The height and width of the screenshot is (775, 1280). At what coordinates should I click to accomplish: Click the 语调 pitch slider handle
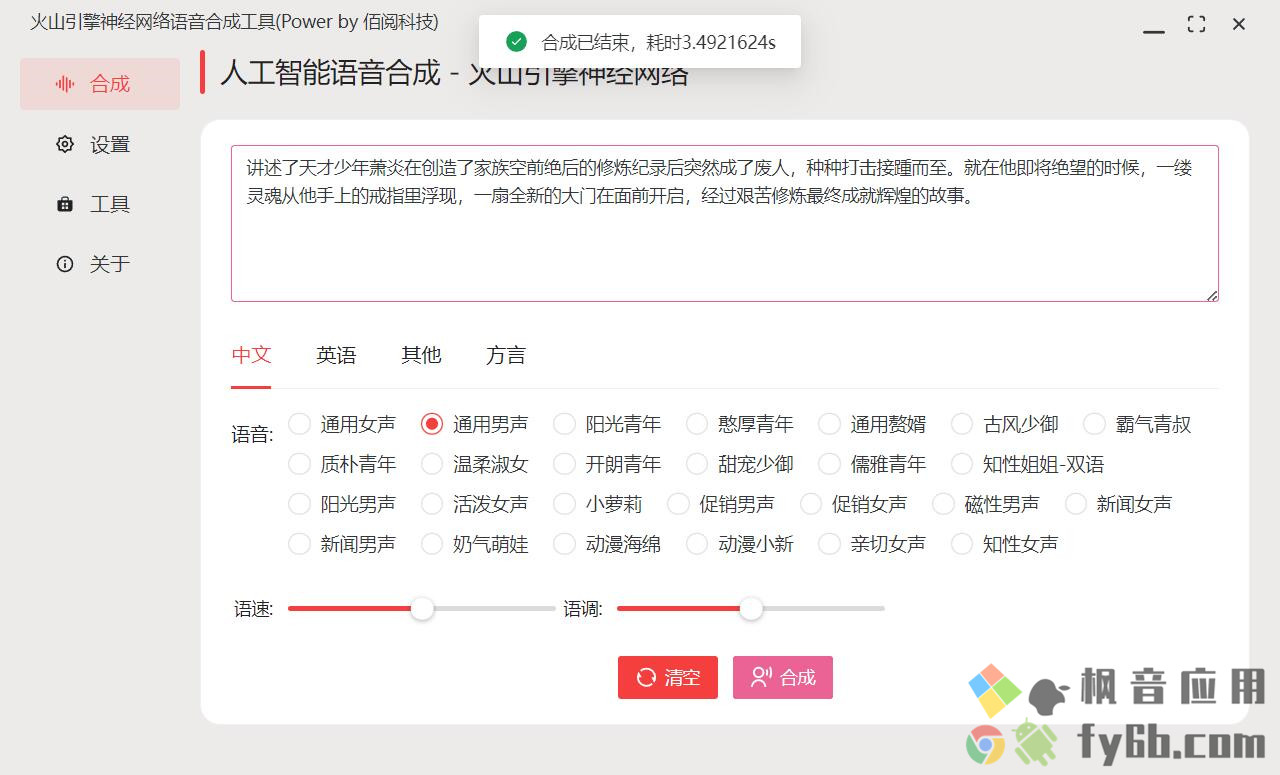click(x=751, y=608)
